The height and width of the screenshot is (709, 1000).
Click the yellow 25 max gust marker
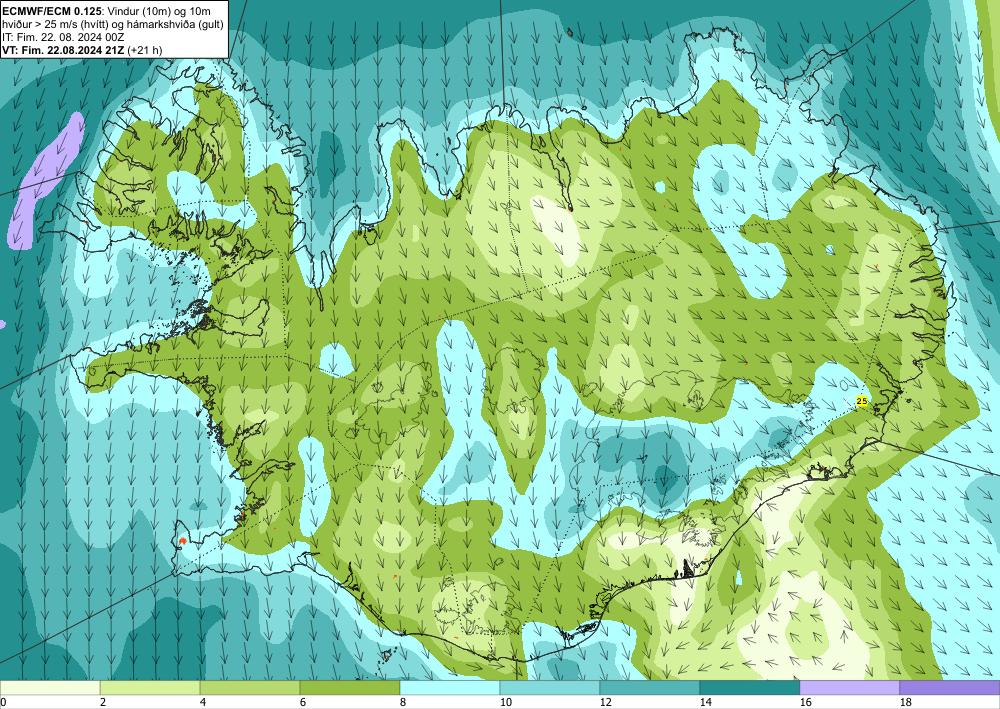tap(862, 401)
